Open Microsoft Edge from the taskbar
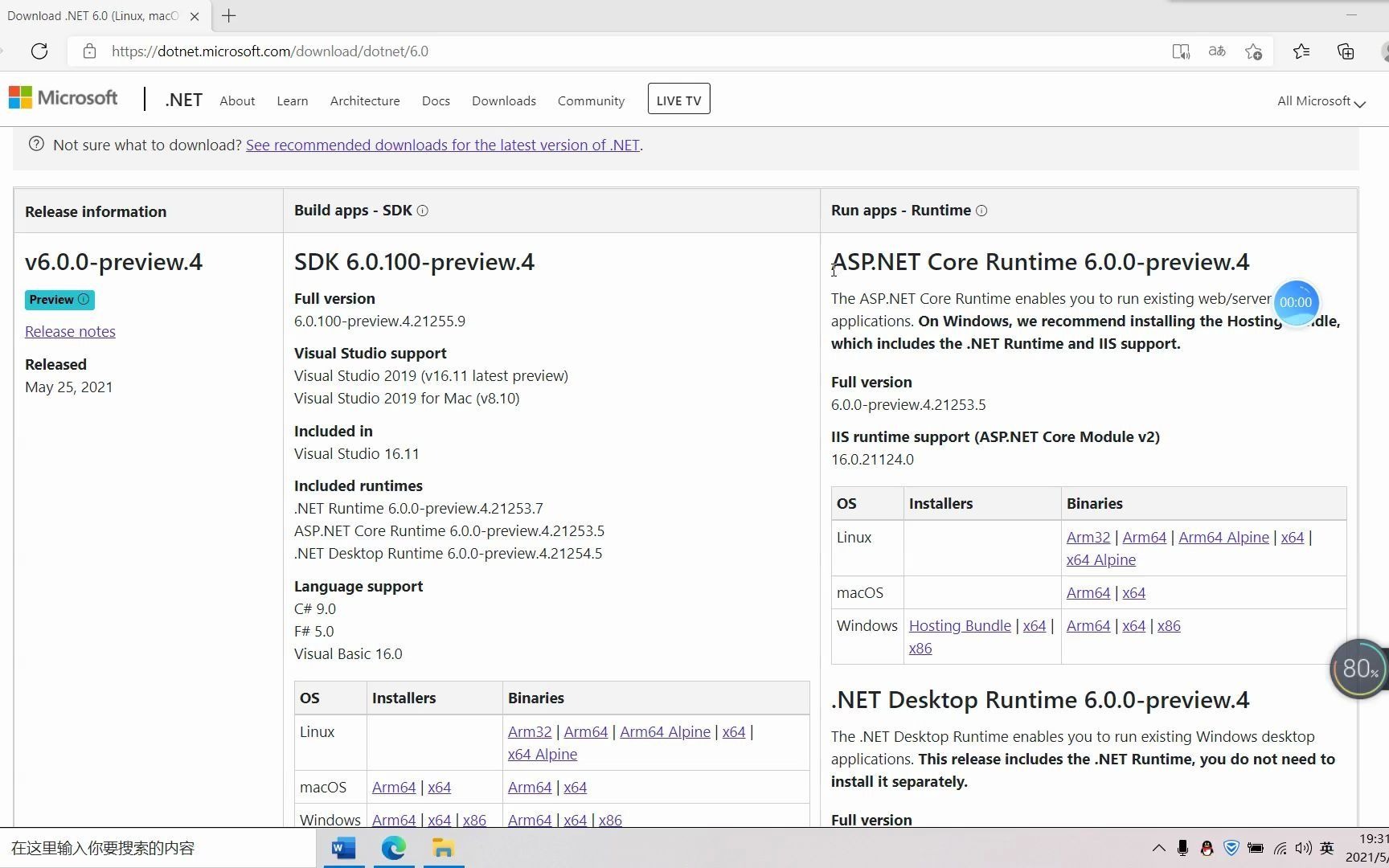 point(394,848)
